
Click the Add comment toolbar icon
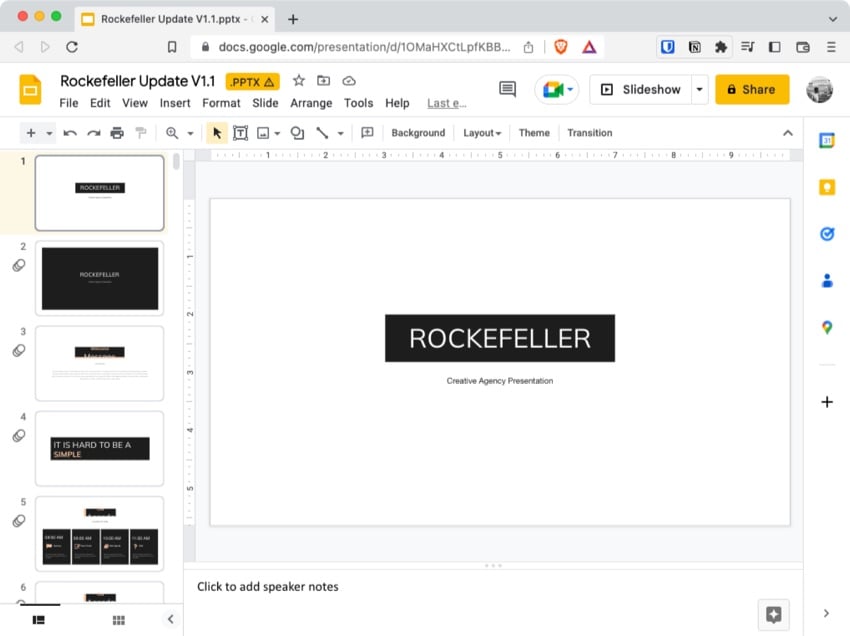(367, 133)
